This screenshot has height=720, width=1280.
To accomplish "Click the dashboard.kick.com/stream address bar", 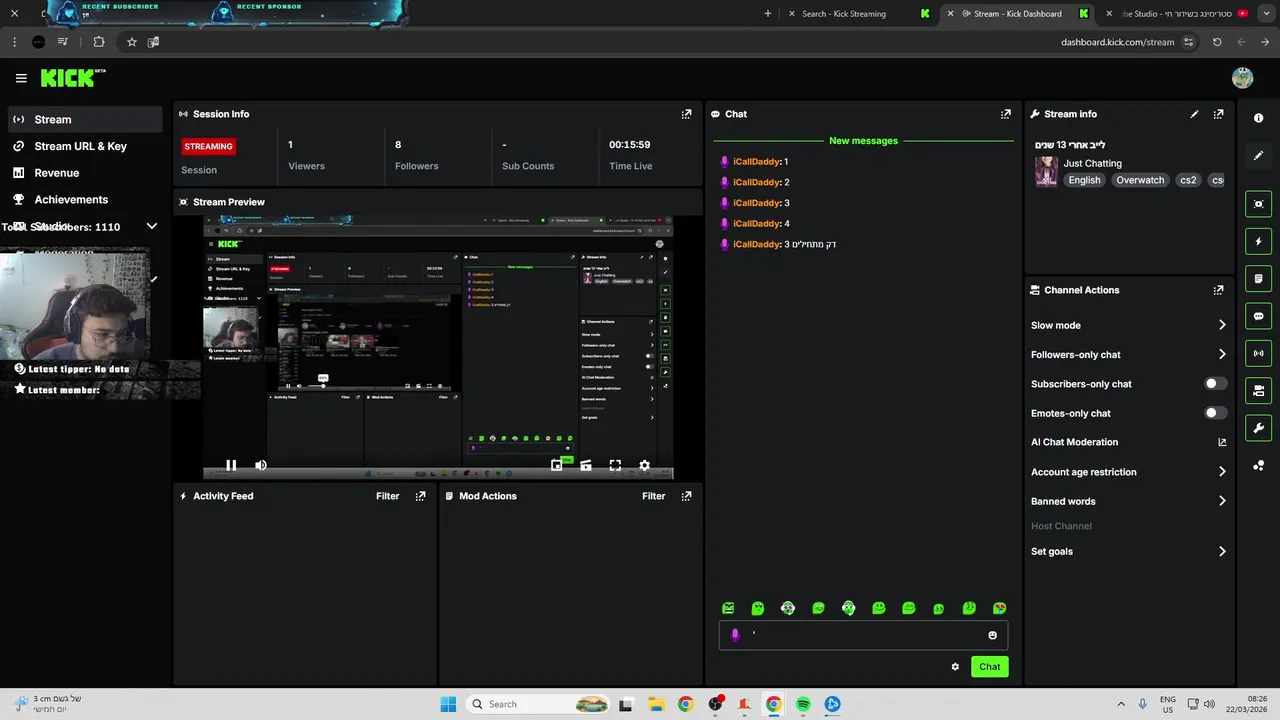I will (x=1117, y=42).
